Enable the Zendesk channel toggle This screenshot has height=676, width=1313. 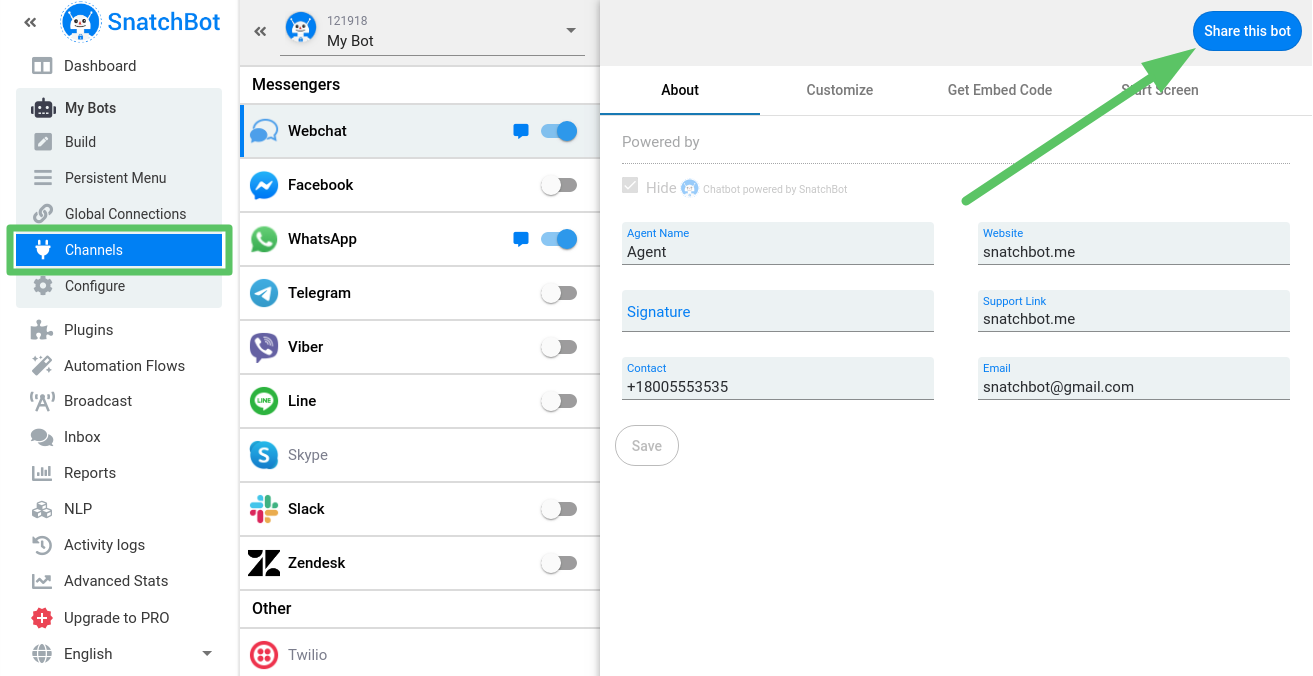pyautogui.click(x=559, y=563)
